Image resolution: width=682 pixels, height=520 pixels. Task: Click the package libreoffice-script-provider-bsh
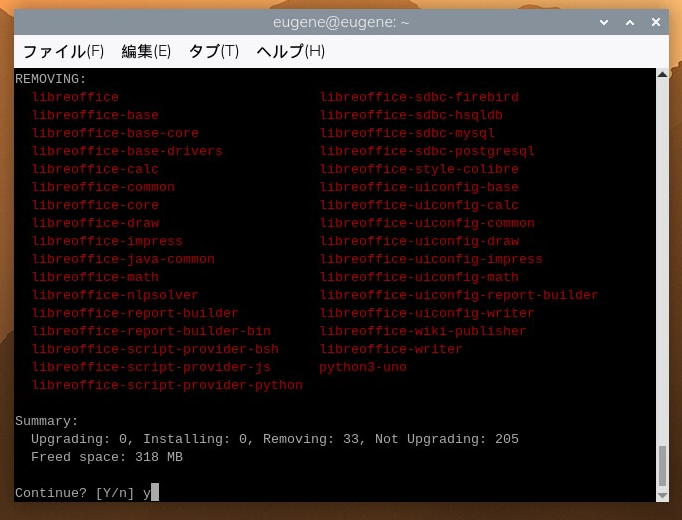(155, 349)
